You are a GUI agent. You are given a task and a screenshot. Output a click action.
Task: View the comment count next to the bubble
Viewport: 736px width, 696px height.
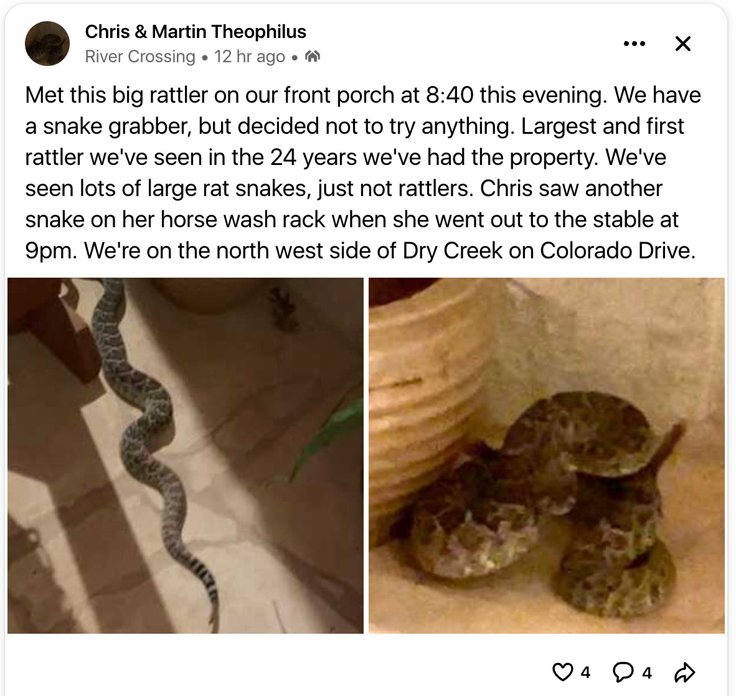pos(647,673)
